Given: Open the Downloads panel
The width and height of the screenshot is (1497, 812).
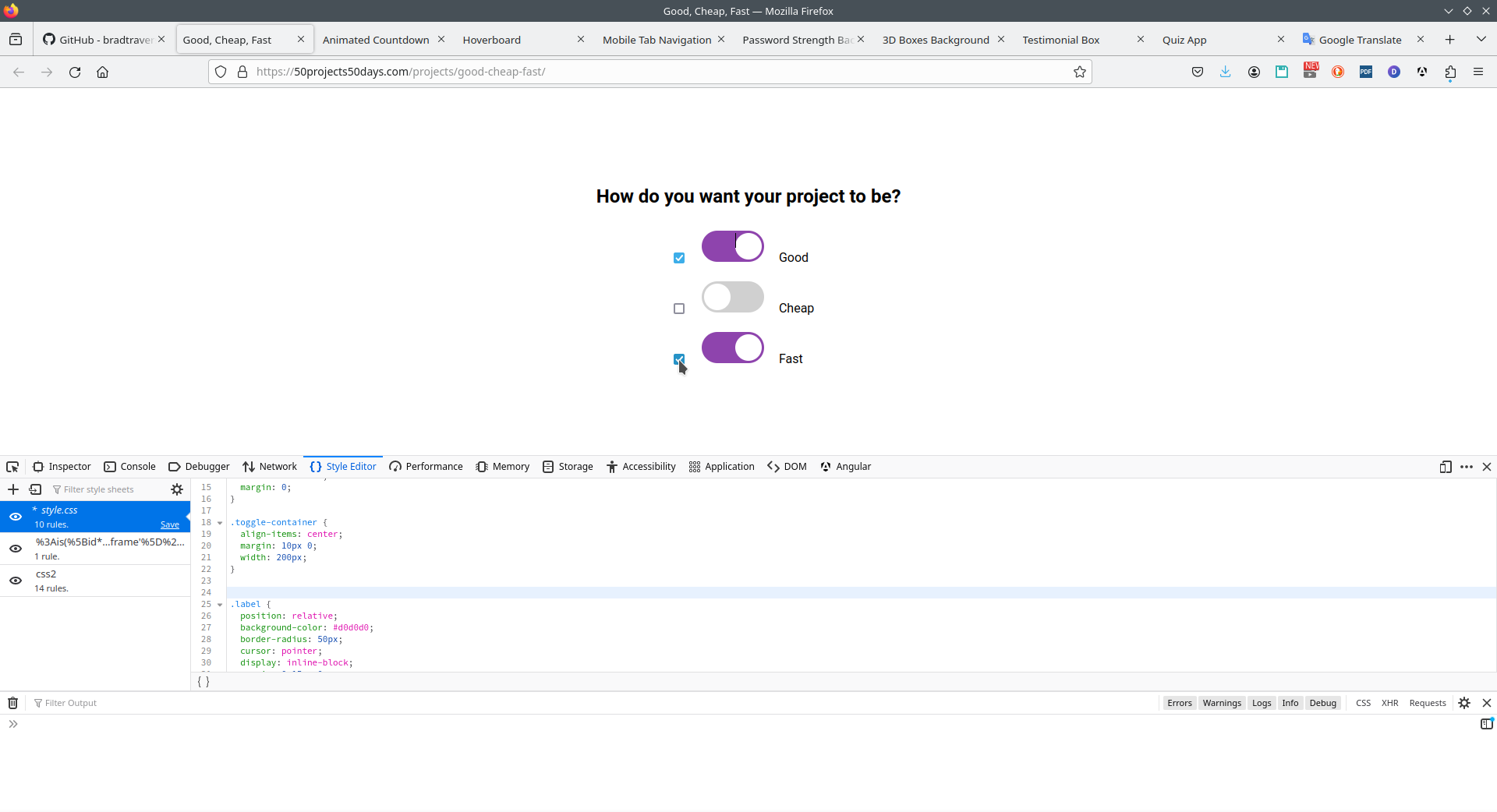Looking at the screenshot, I should click(x=1226, y=72).
